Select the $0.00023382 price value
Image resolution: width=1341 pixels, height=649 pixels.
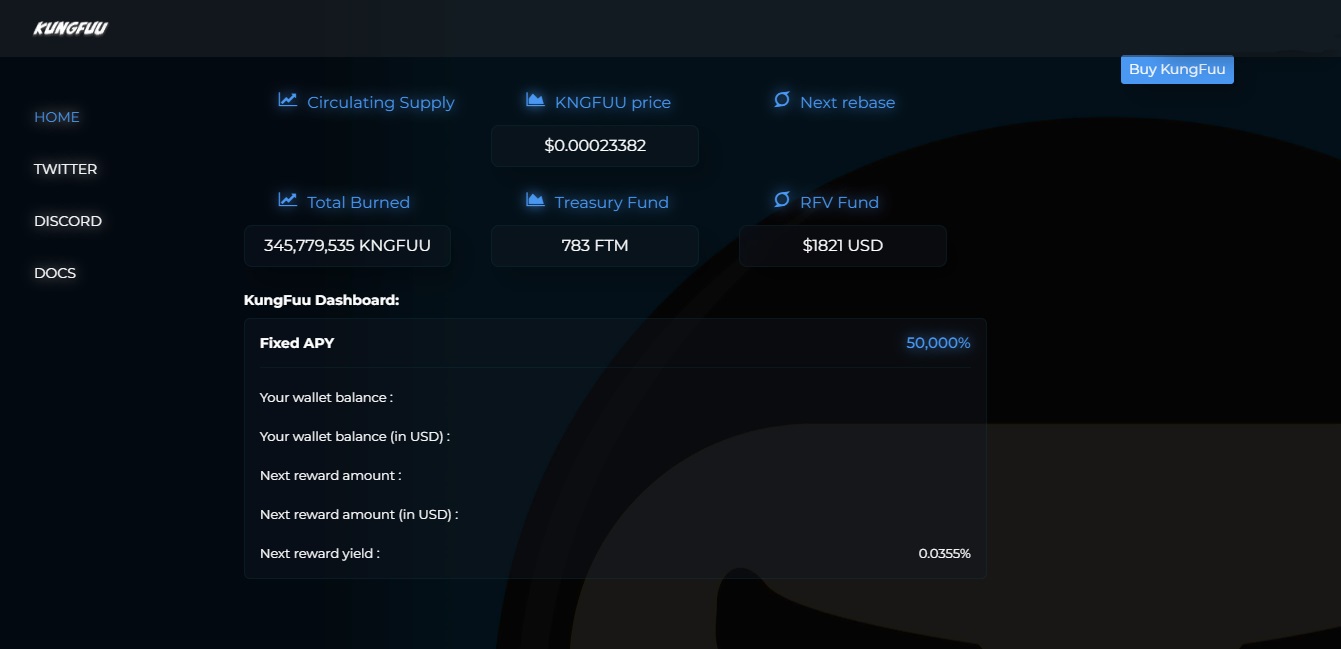595,146
